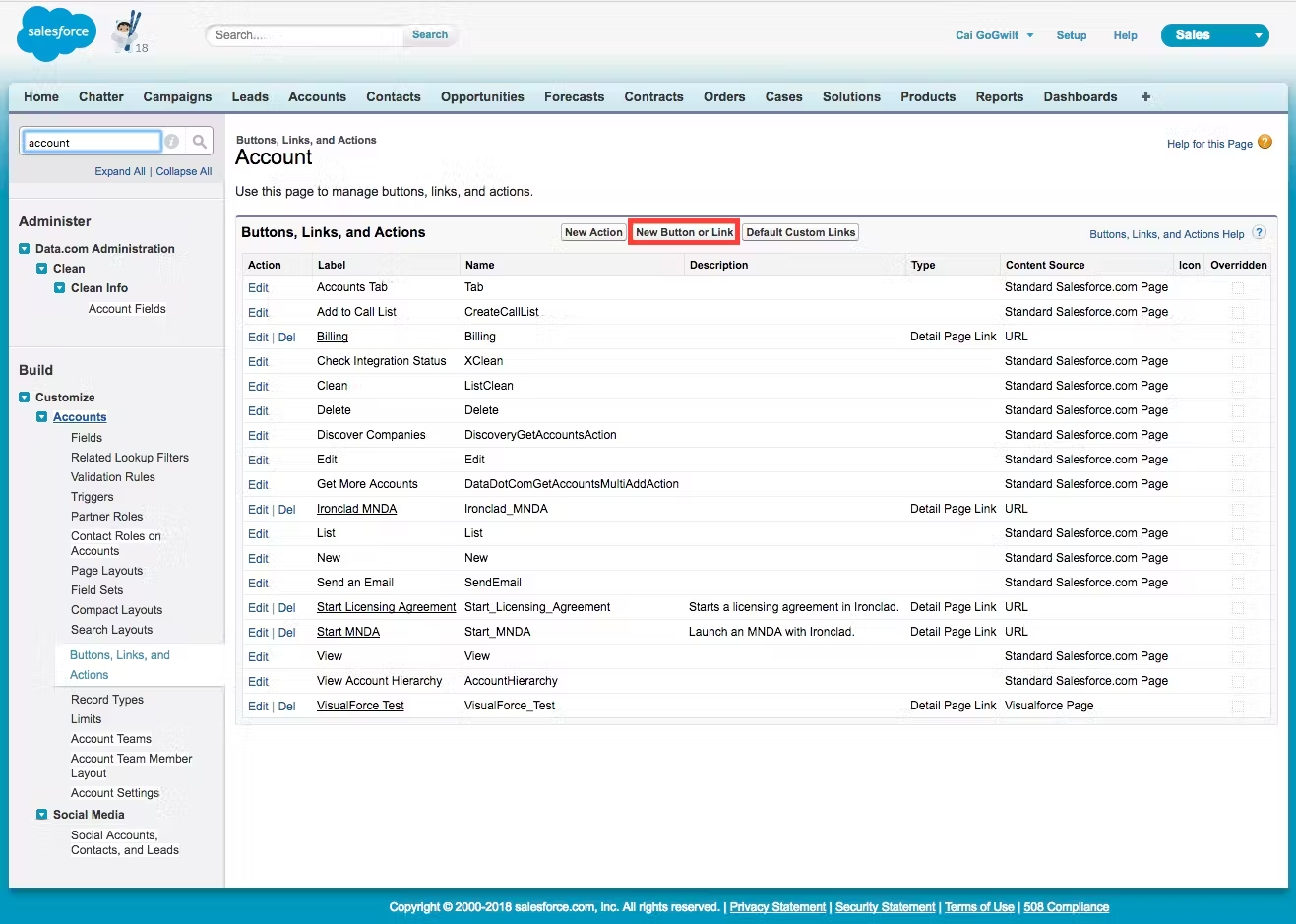
Task: Open the Sales app selector dropdown
Action: [x=1214, y=34]
